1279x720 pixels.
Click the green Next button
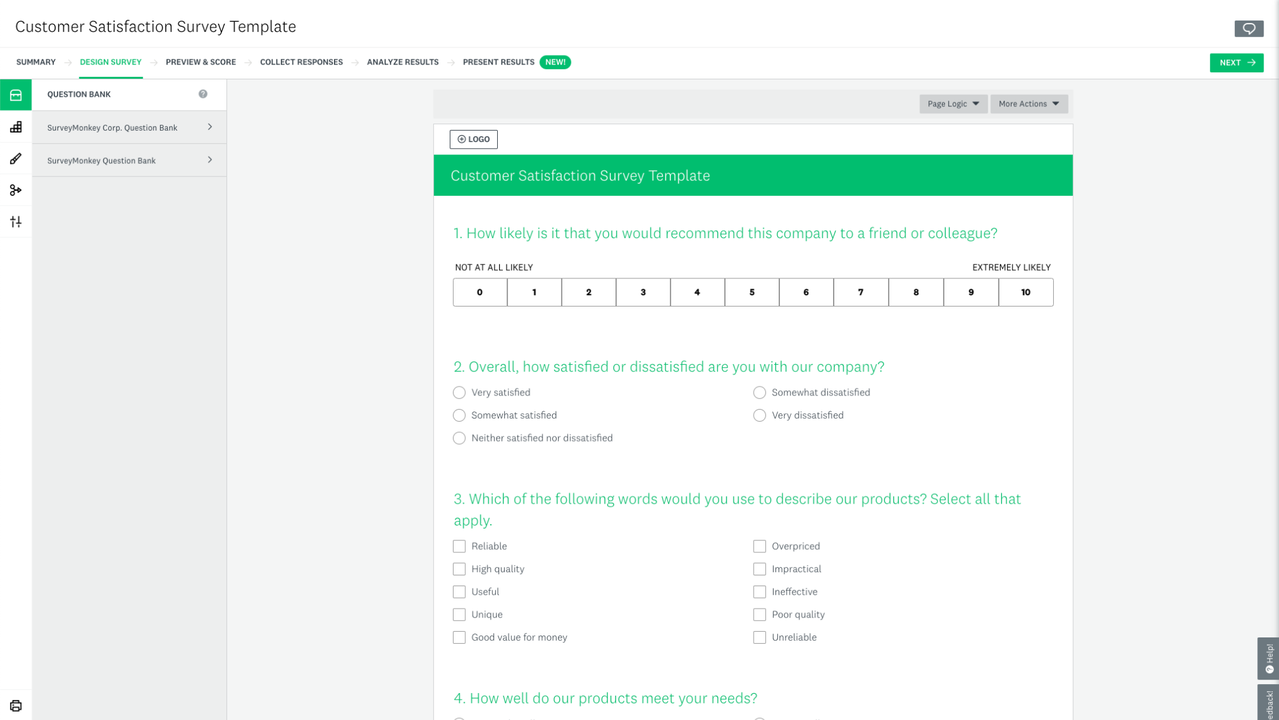(1236, 62)
